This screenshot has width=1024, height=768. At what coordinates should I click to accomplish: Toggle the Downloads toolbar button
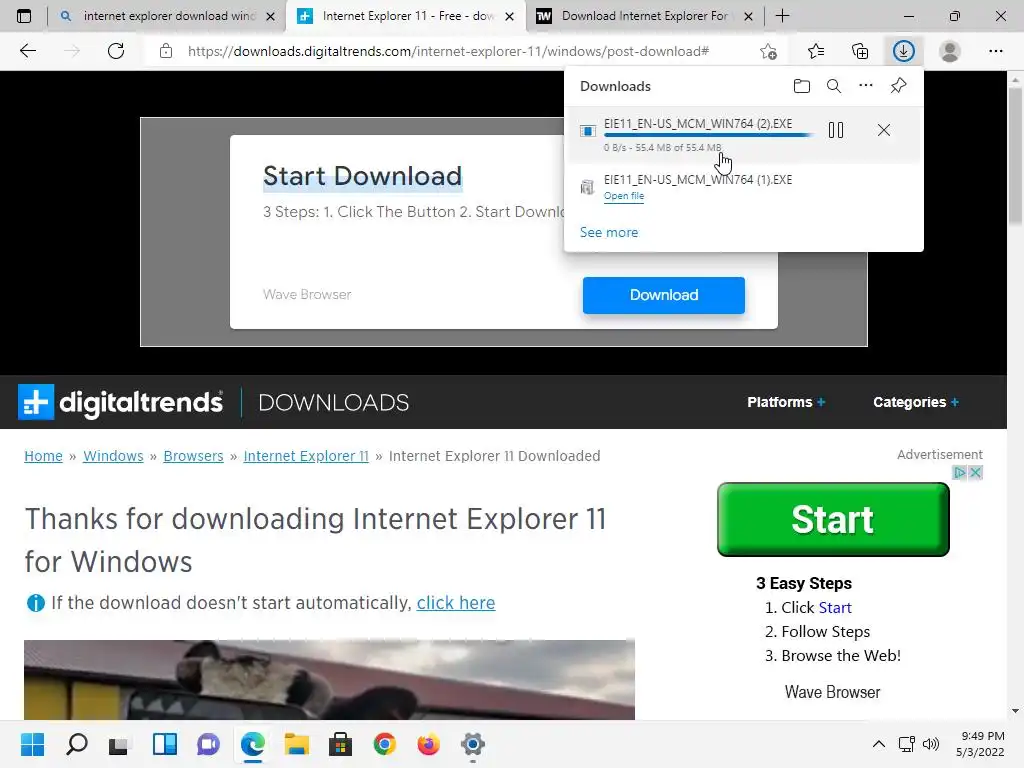pyautogui.click(x=904, y=51)
